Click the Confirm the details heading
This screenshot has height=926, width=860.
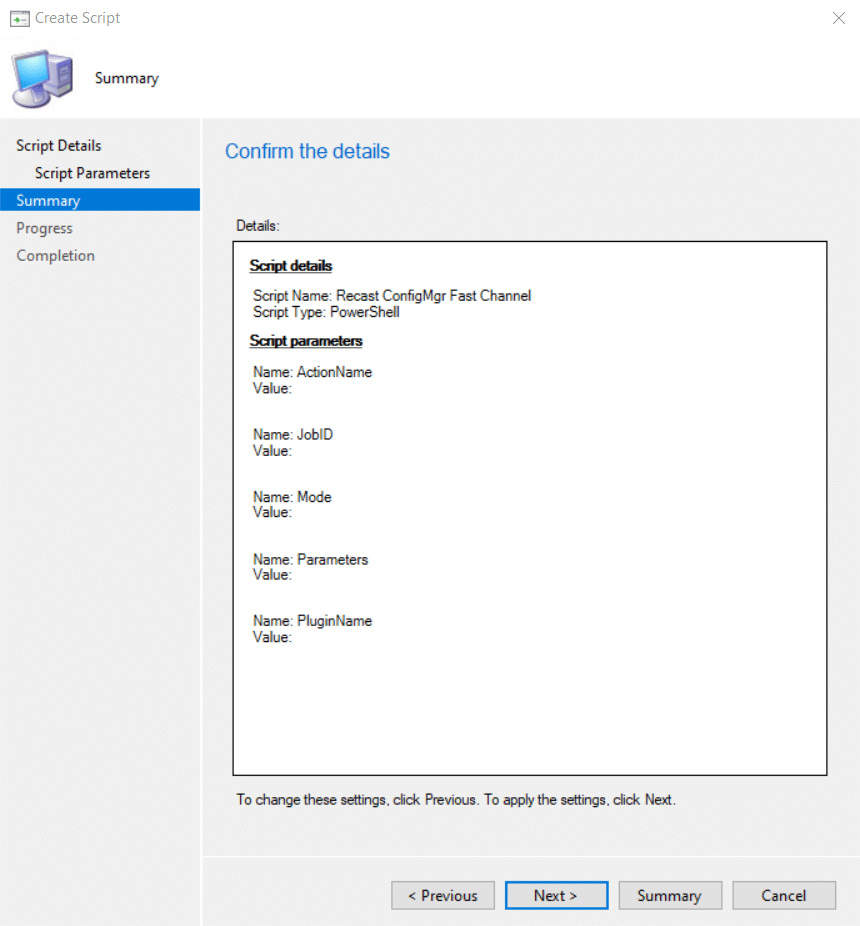[x=307, y=151]
